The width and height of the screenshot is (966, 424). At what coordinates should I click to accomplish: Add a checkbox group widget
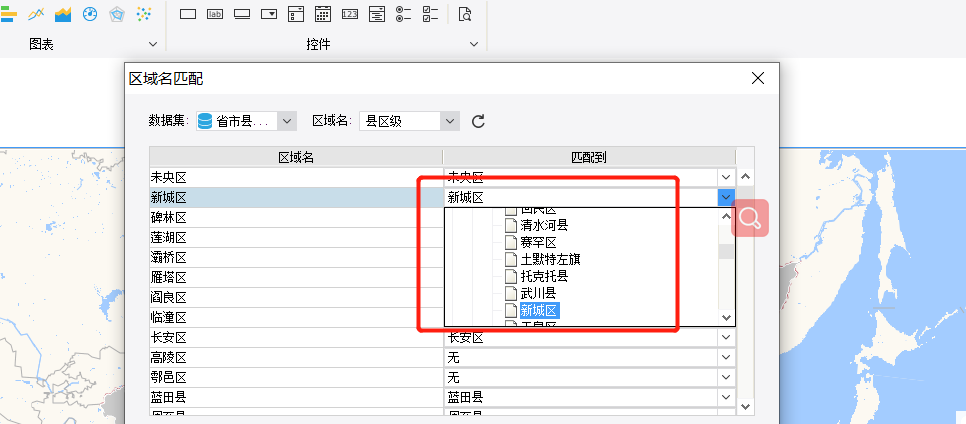coord(431,14)
